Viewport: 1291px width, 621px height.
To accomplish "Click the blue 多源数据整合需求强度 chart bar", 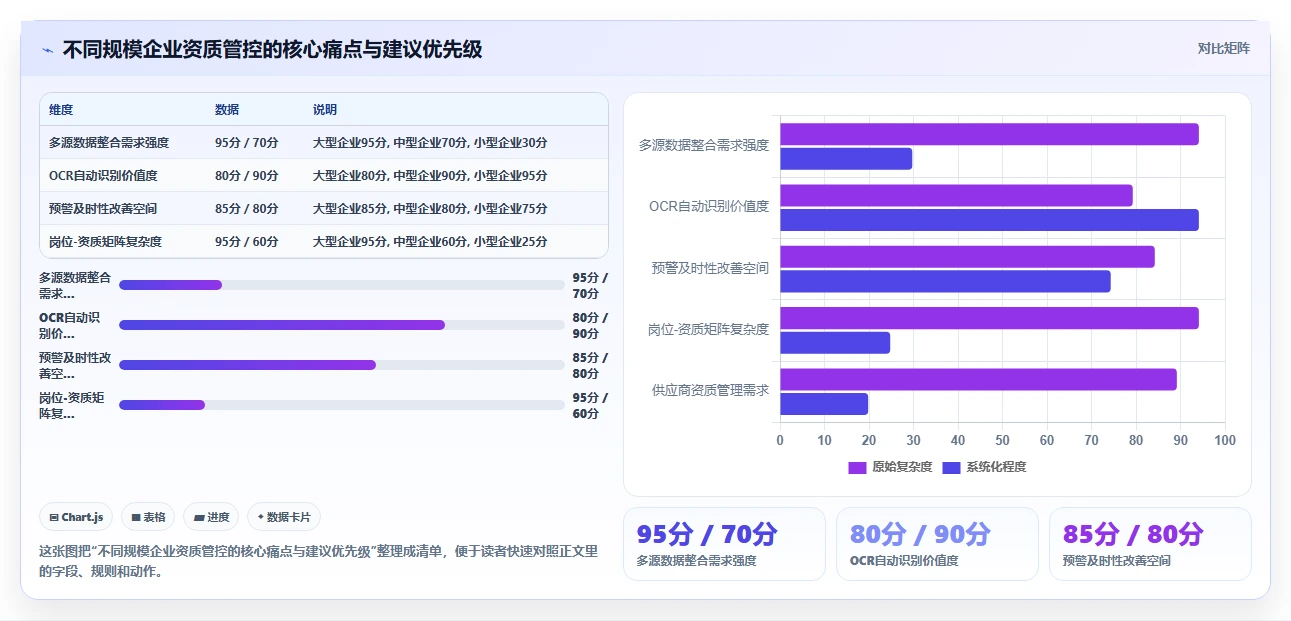I will pos(846,158).
